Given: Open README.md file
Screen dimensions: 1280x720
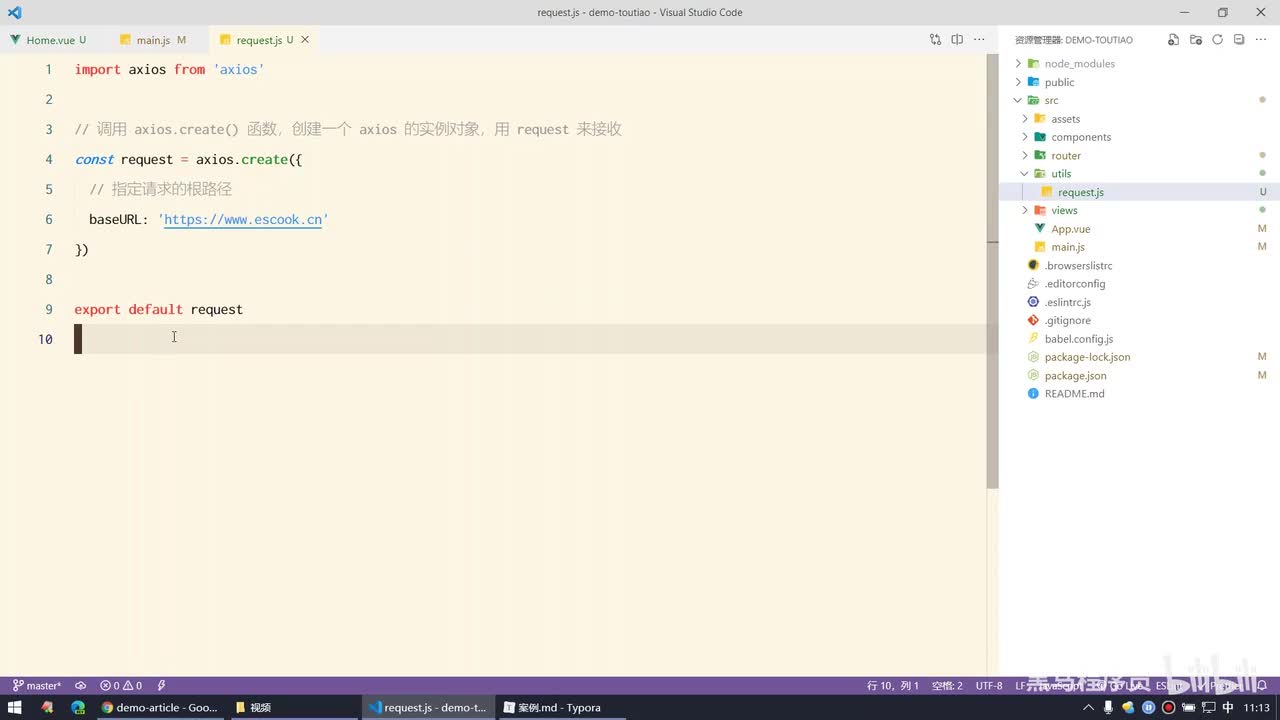Looking at the screenshot, I should click(x=1139, y=394).
